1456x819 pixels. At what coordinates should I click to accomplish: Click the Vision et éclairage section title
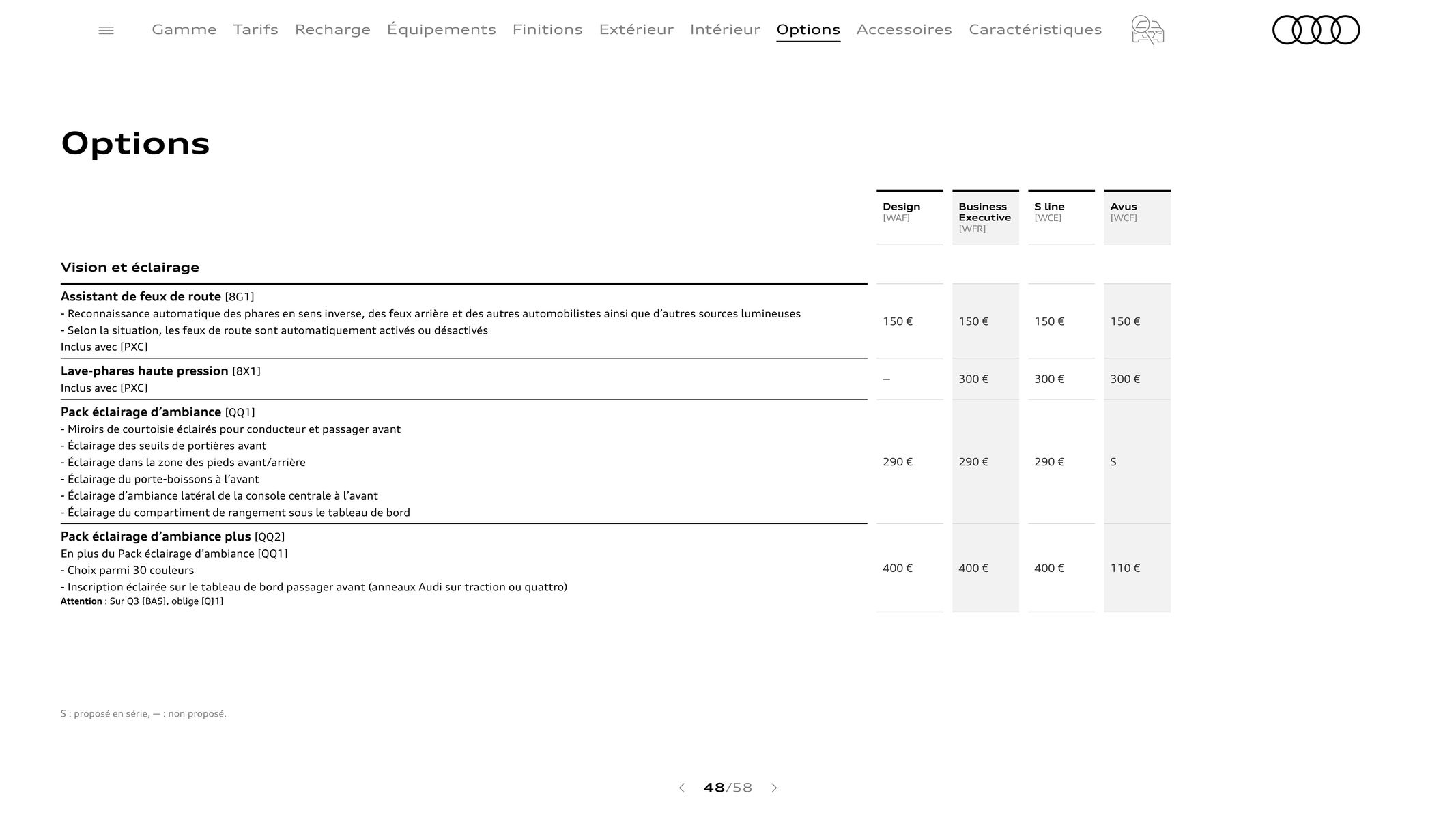point(130,268)
